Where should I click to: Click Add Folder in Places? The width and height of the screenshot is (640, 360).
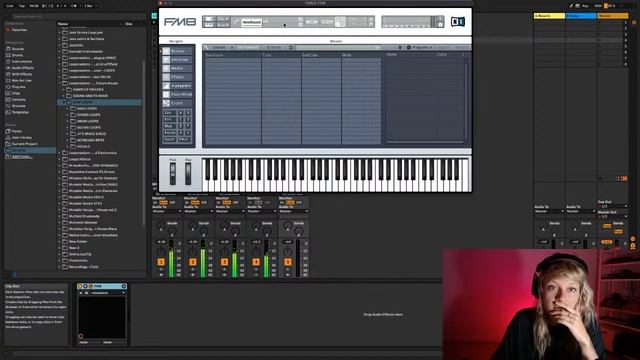[x=22, y=157]
